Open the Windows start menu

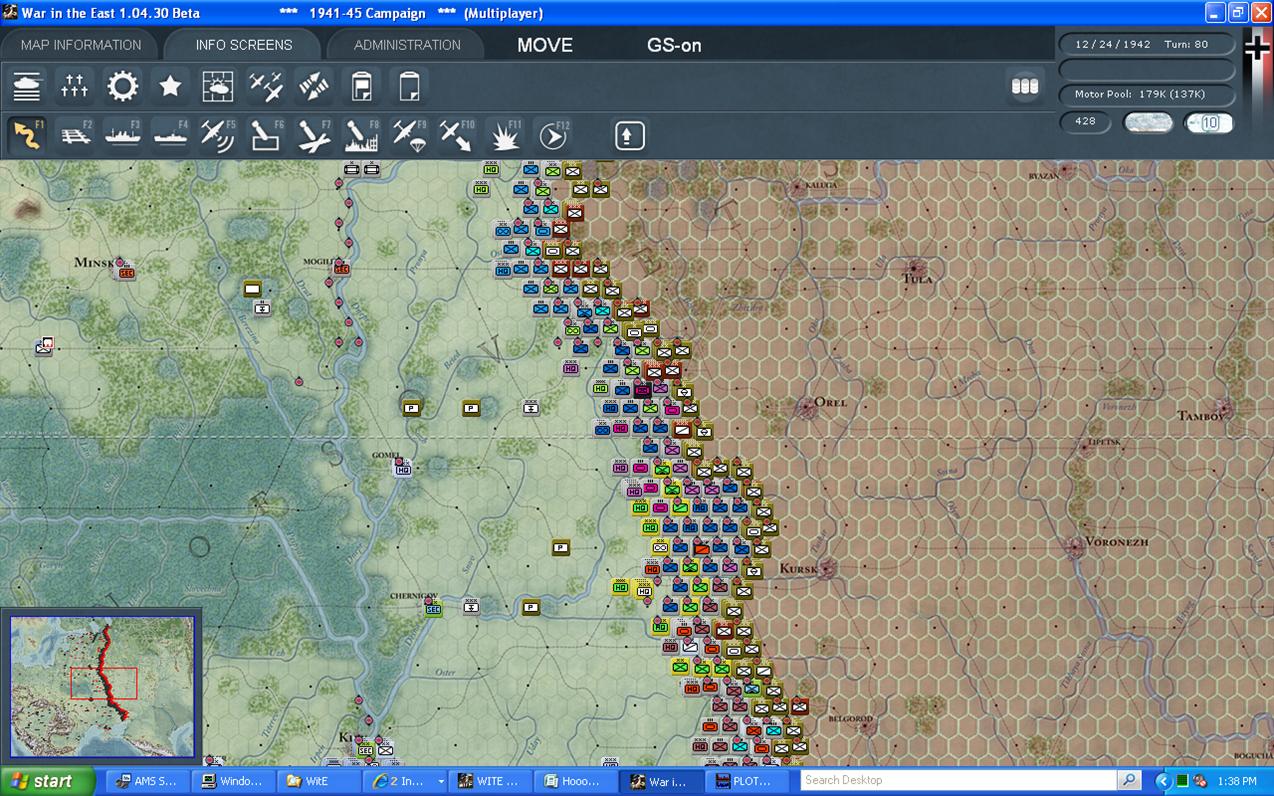47,781
